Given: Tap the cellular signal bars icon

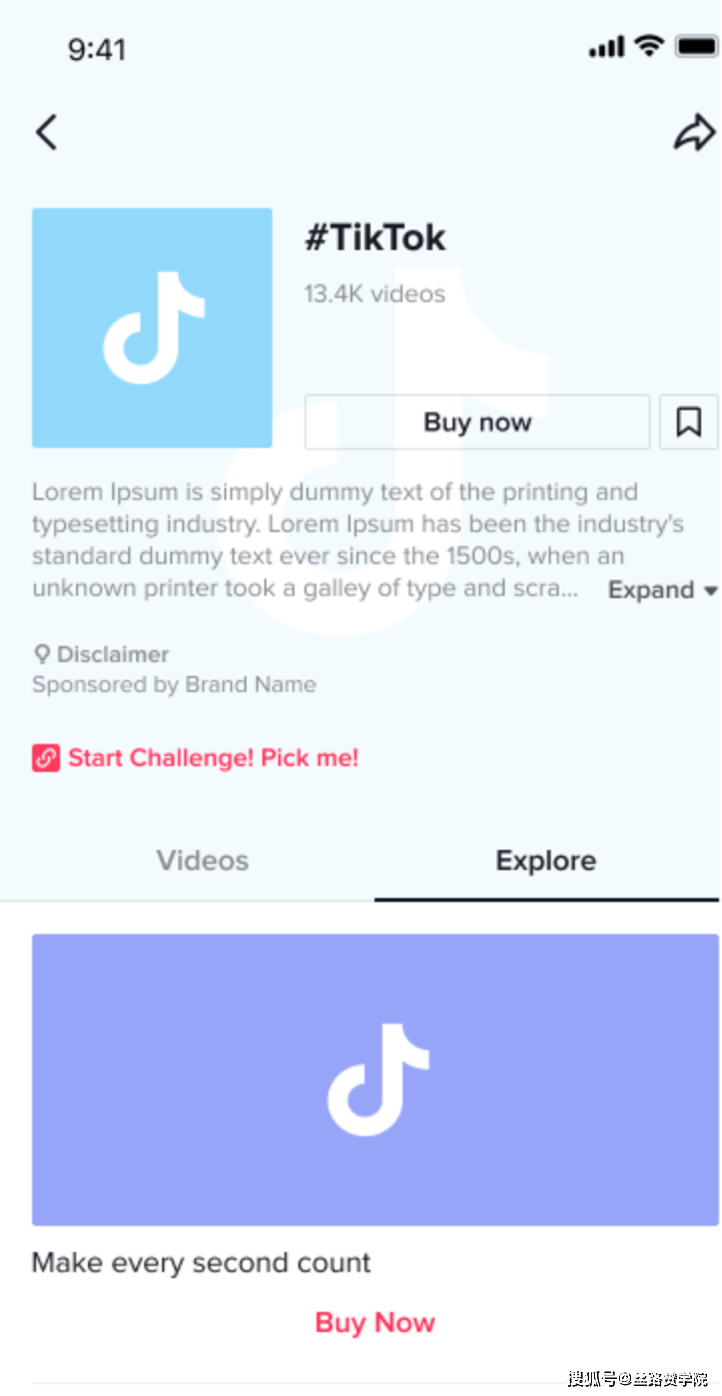Looking at the screenshot, I should tap(607, 46).
